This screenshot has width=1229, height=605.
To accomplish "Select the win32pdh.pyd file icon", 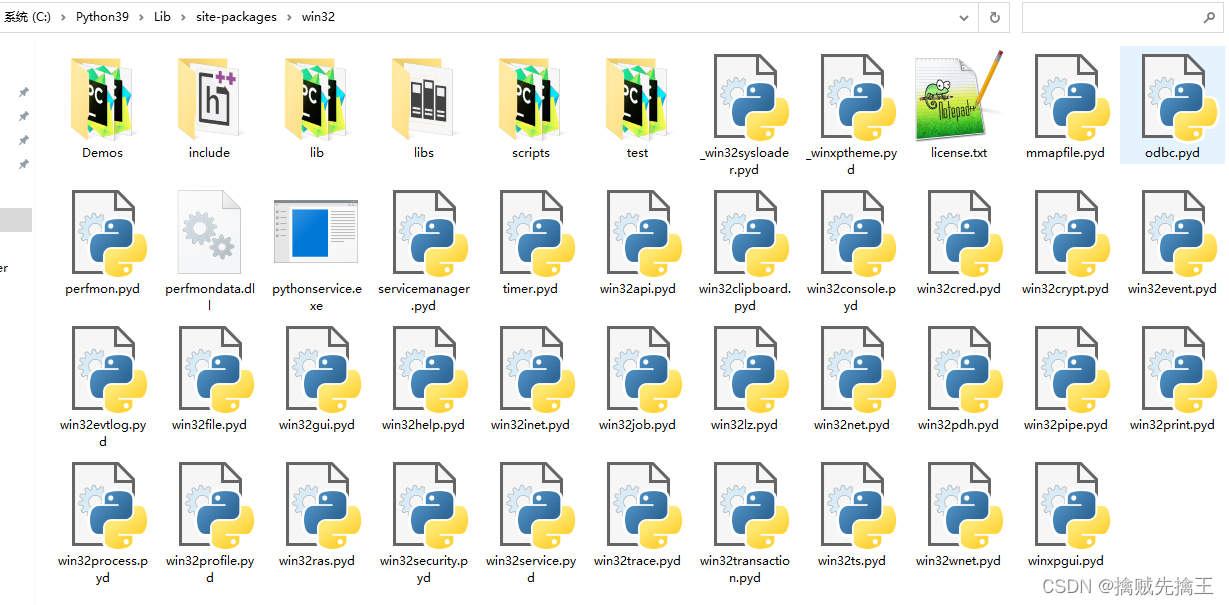I will 966,370.
